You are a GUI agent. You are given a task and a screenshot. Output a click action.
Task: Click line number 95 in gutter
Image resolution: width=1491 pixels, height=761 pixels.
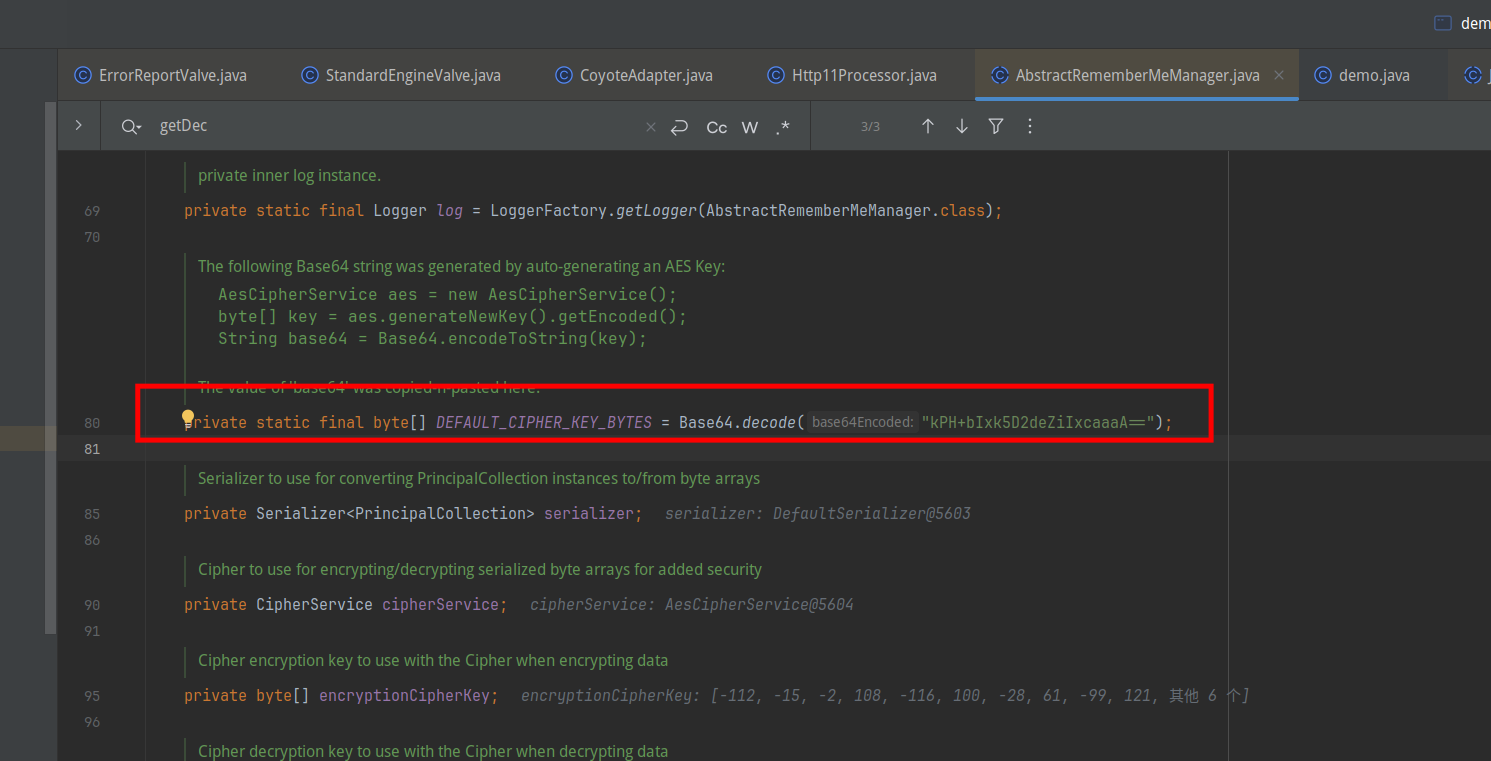coord(92,696)
